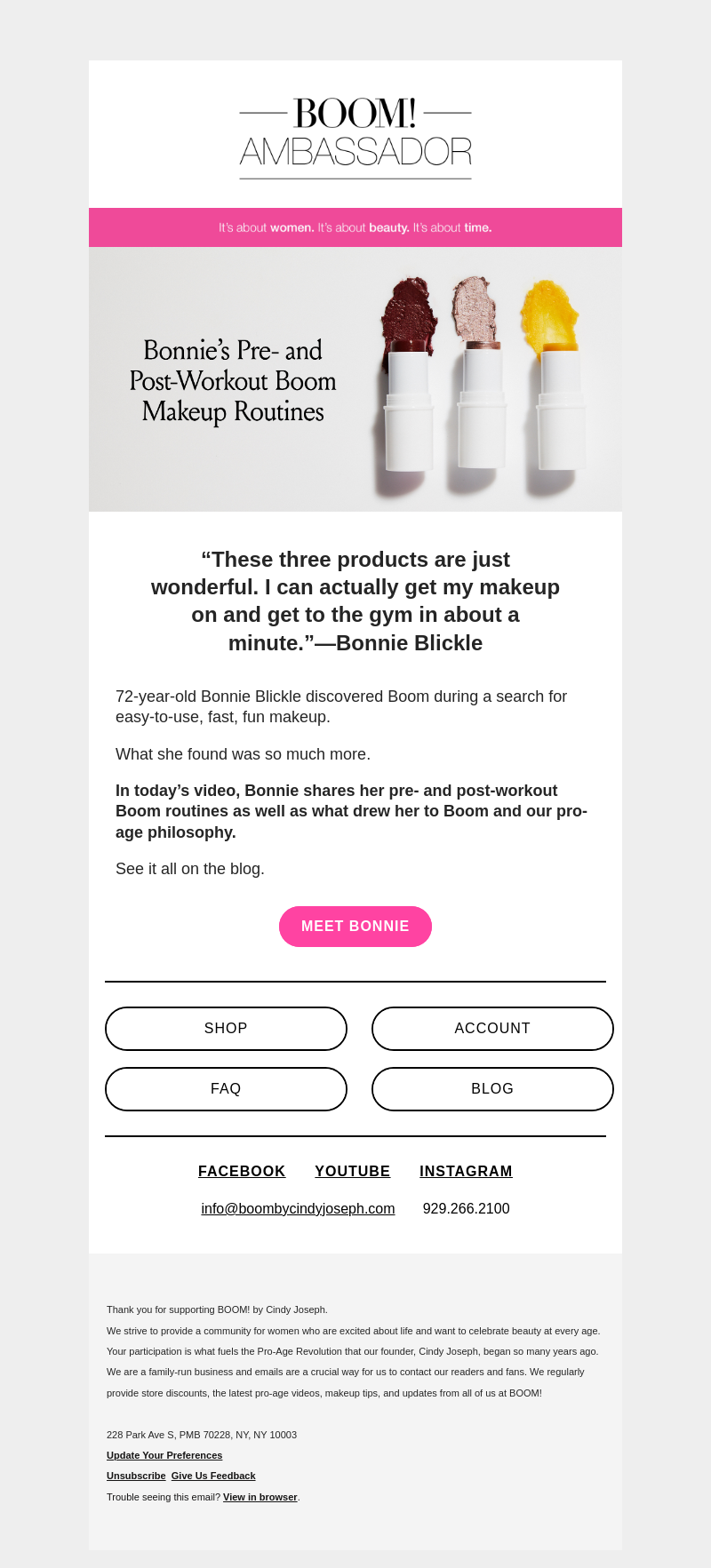The height and width of the screenshot is (1568, 711).
Task: Open the YOUTUBE link
Action: tap(353, 1172)
